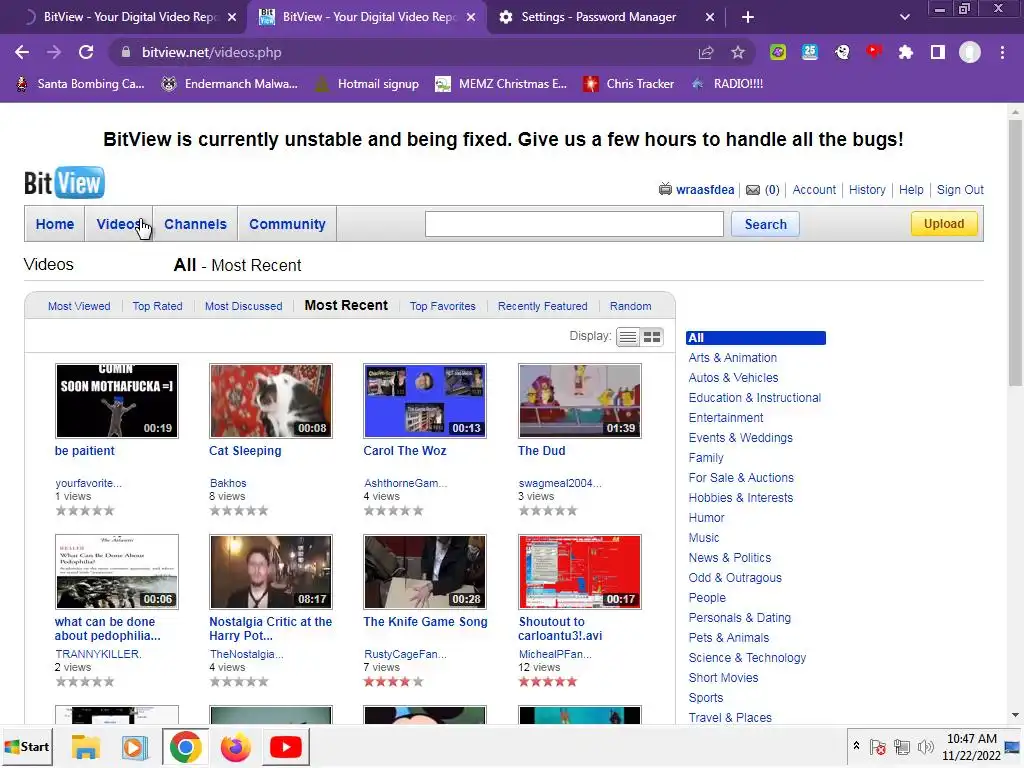
Task: Go to the Channels nav tab
Action: click(195, 224)
